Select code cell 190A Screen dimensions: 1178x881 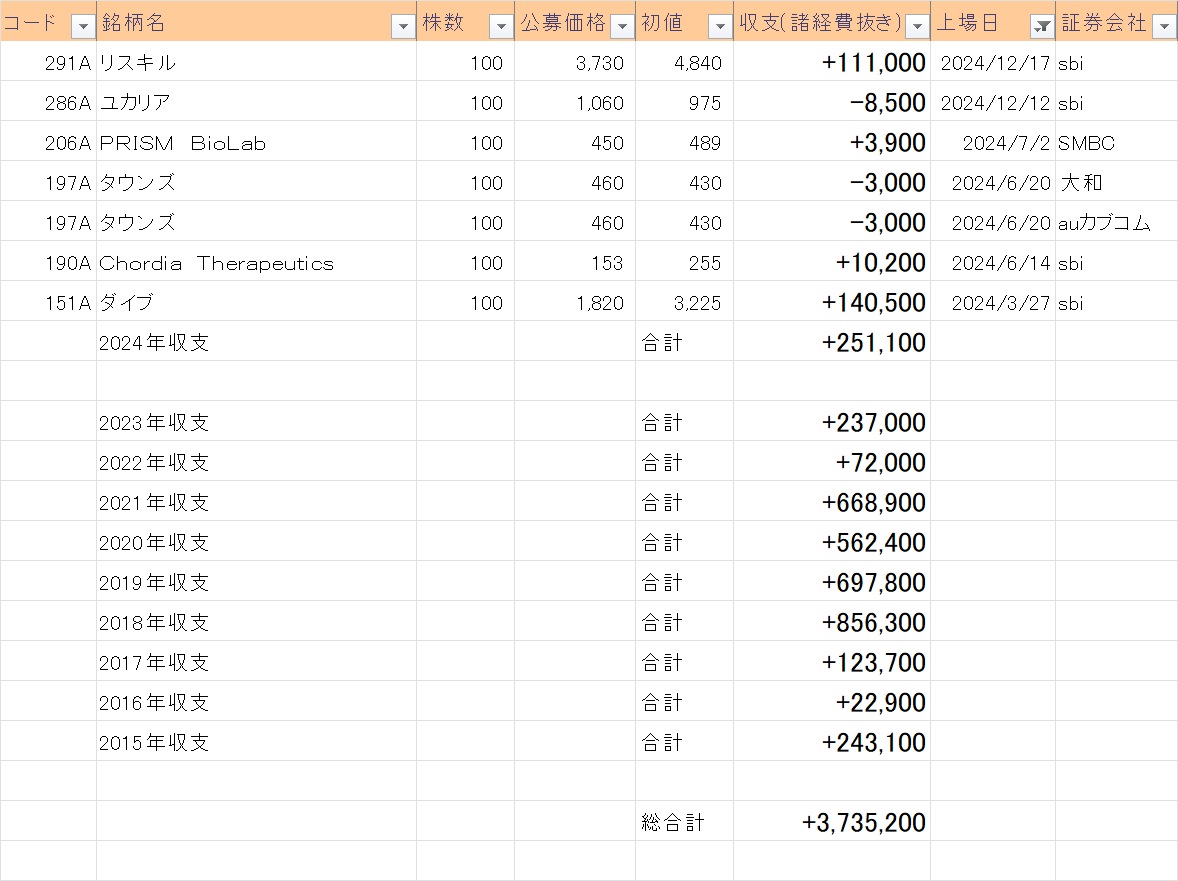[49, 261]
